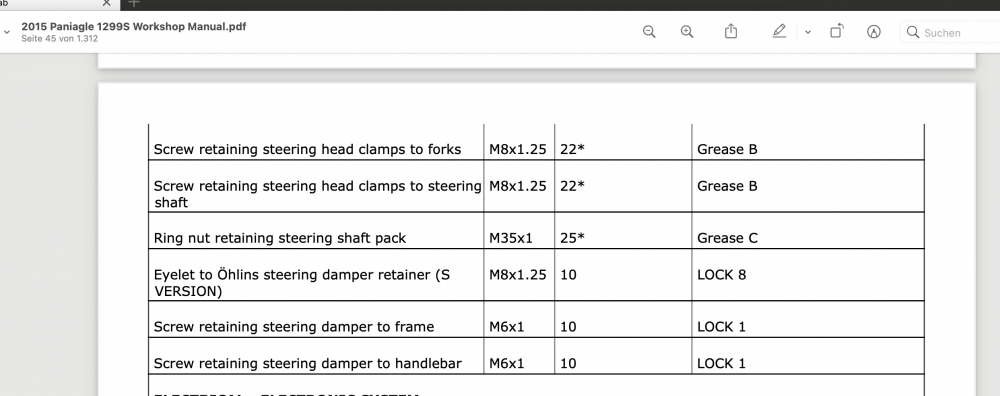Select the 25* torque value
Viewport: 1000px width, 396px height.
tap(572, 238)
